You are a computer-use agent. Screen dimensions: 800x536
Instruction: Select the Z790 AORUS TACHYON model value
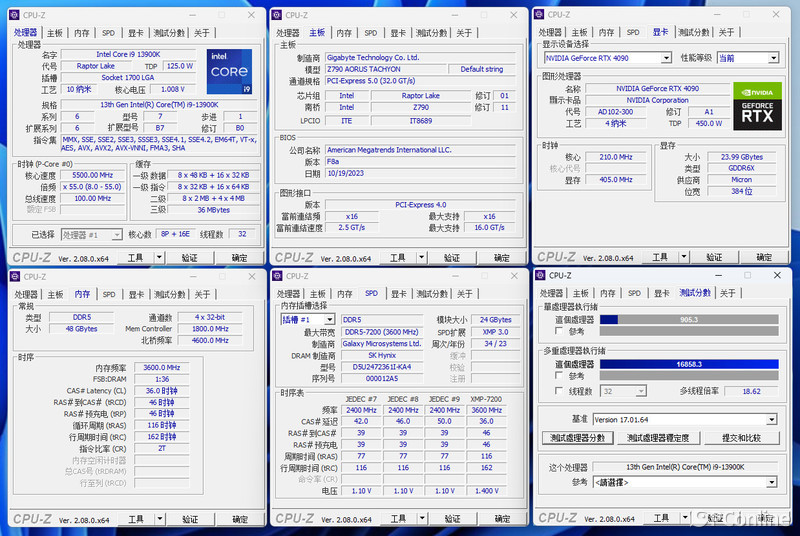pos(385,69)
